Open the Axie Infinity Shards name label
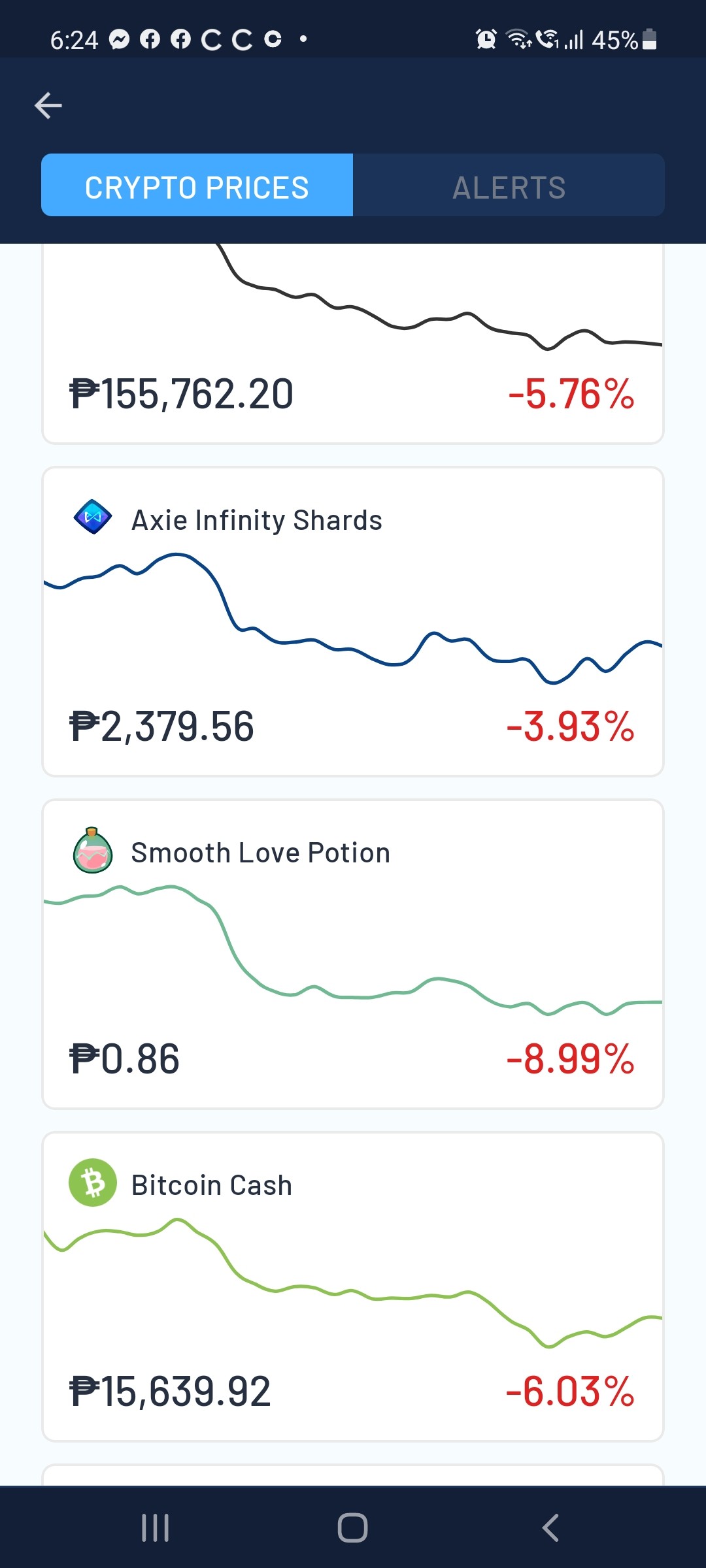 coord(257,520)
